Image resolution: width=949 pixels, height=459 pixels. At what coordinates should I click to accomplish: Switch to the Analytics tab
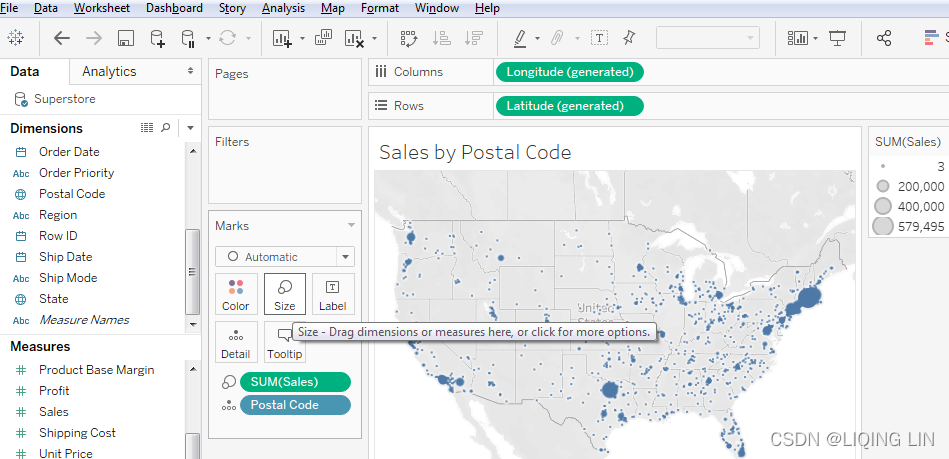110,71
